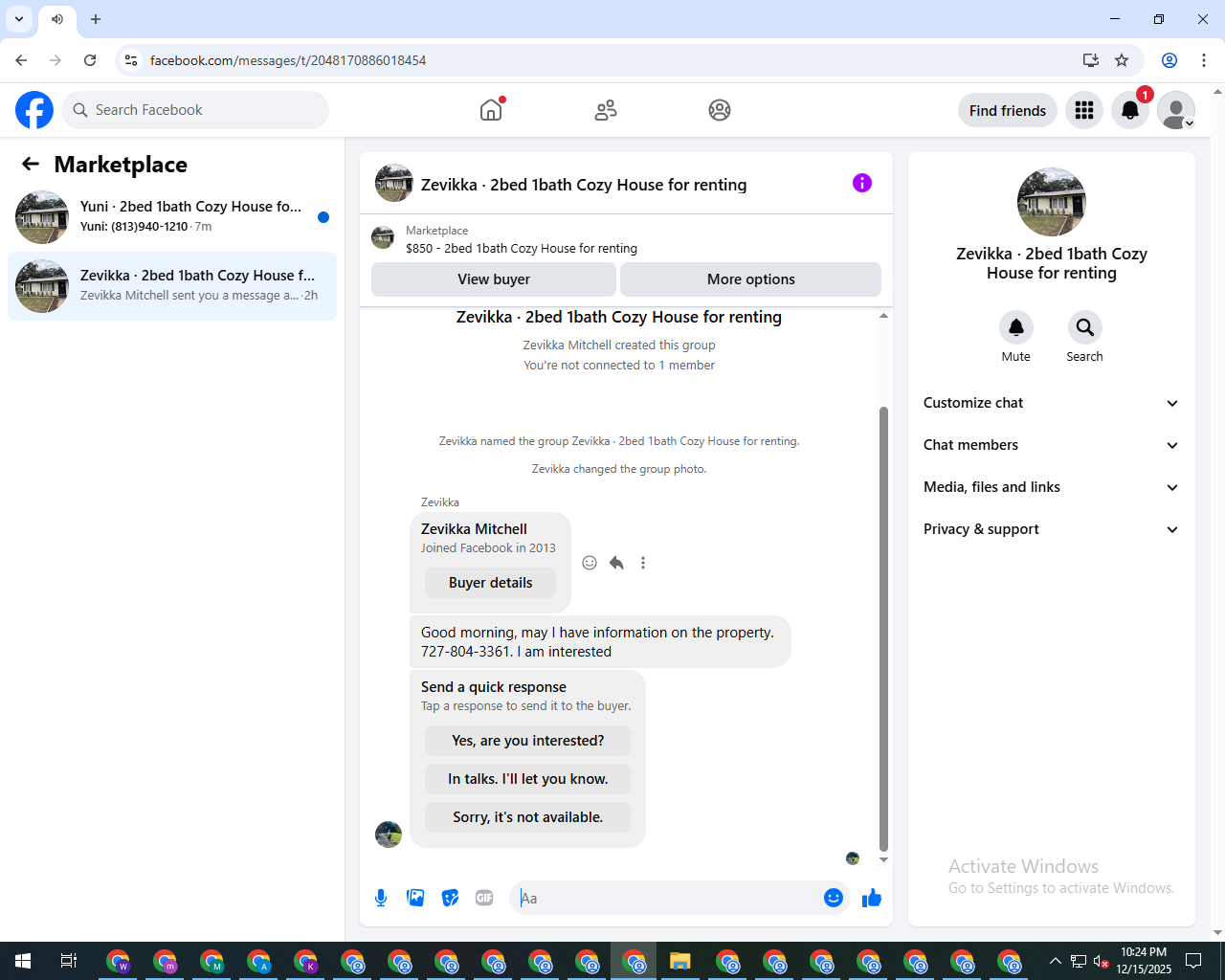This screenshot has width=1225, height=980.
Task: Open the browser tab search dropdown
Action: (x=19, y=19)
